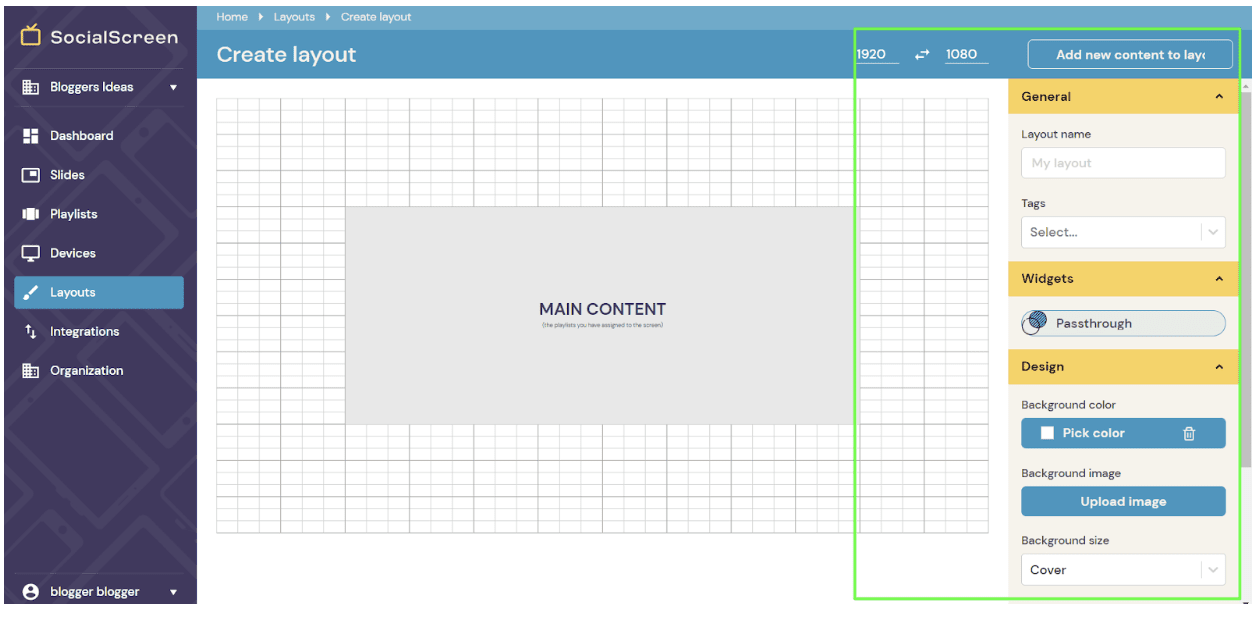Click the Devices monitor icon
Screen dimensions: 1260x624
coord(30,253)
